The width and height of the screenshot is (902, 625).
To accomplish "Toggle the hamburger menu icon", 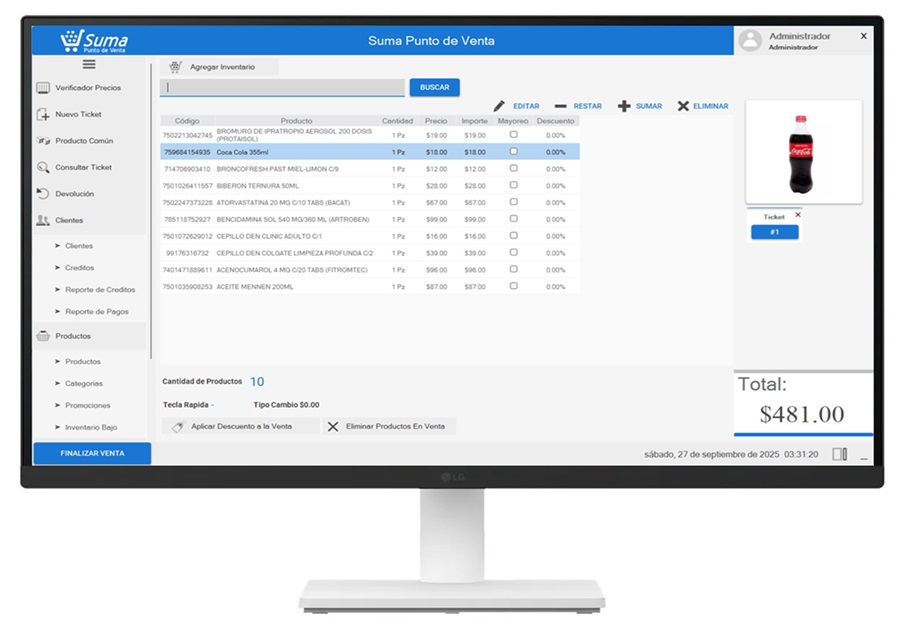I will click(89, 64).
